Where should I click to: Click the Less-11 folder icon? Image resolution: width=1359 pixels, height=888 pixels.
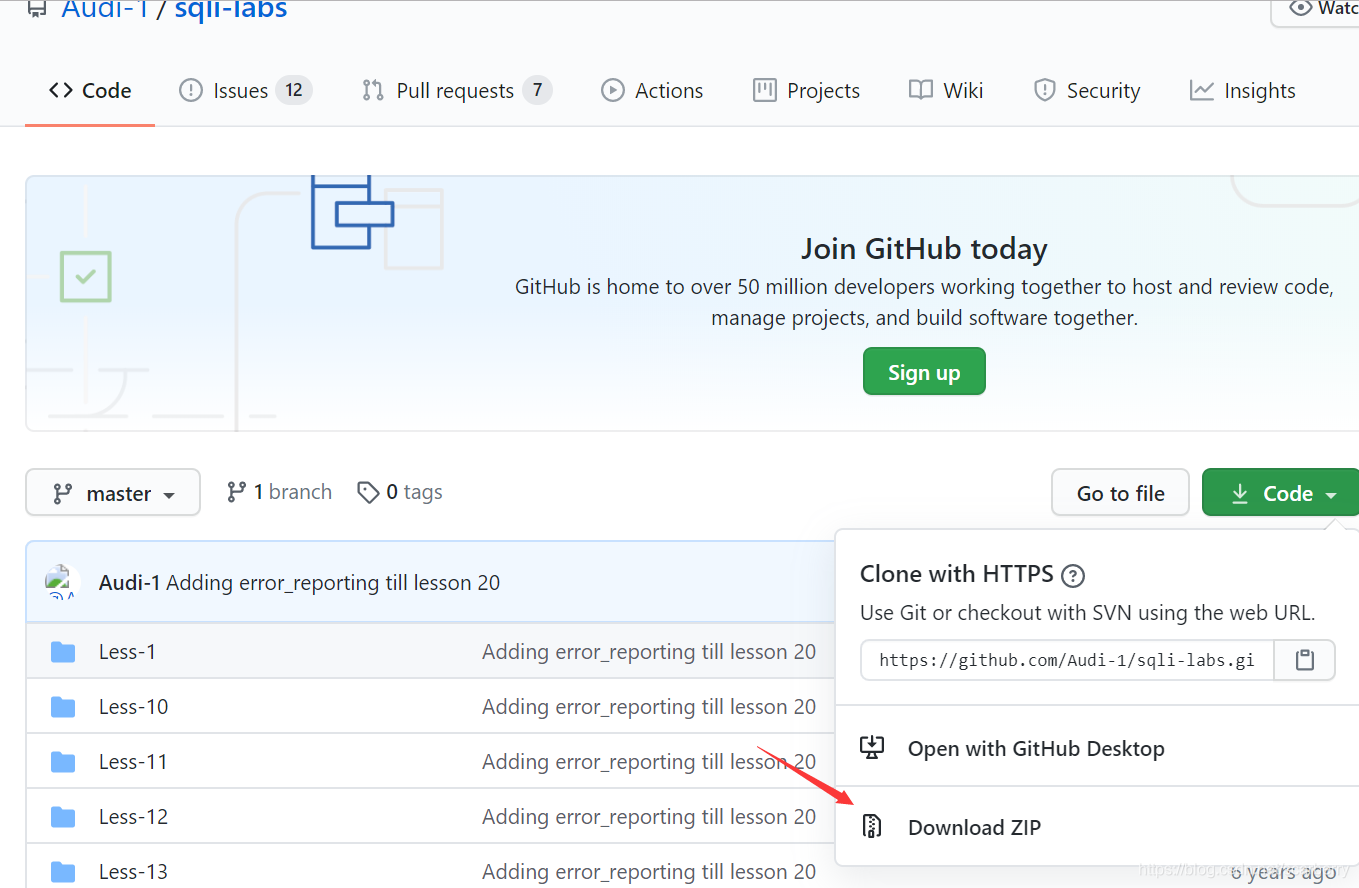(63, 762)
